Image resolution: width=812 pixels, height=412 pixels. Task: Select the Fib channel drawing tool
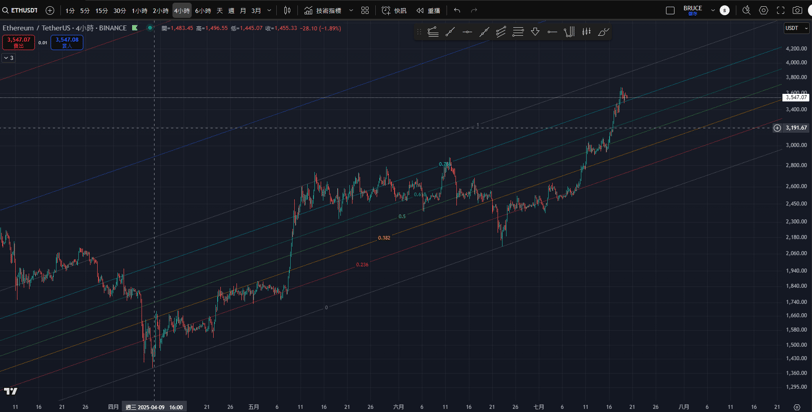(x=501, y=32)
